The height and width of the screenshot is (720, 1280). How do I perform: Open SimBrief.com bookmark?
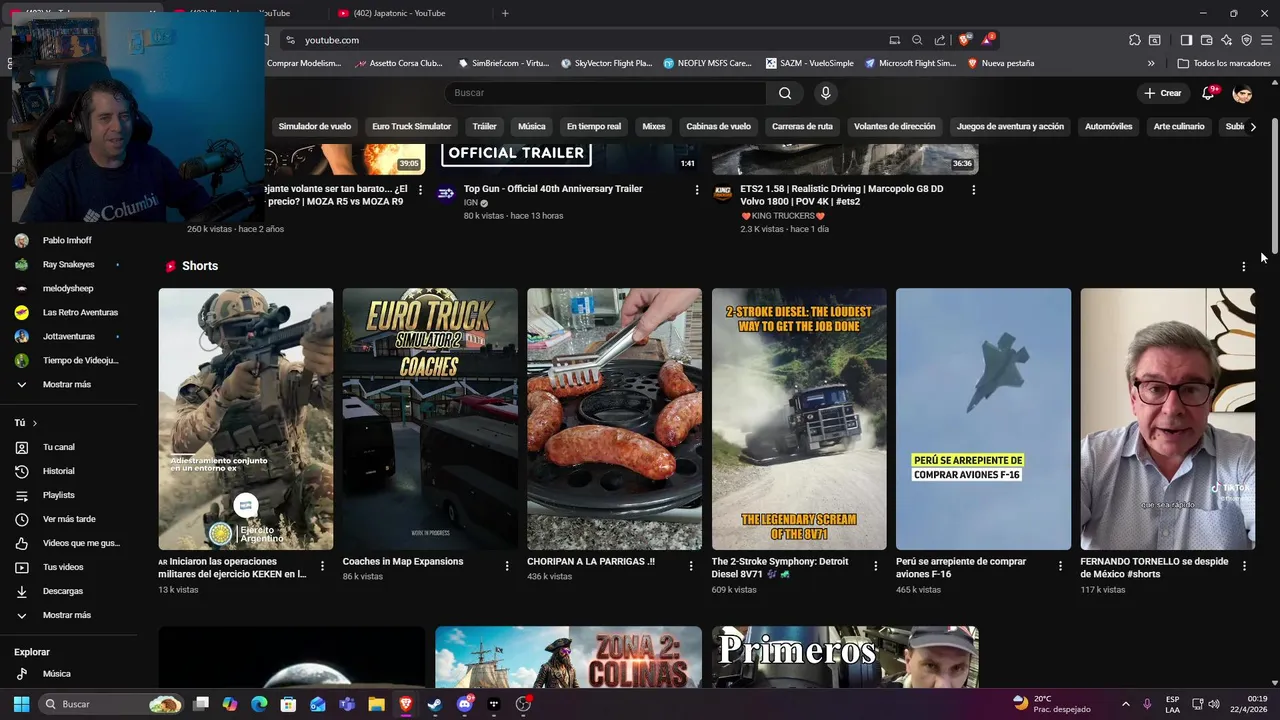point(503,63)
